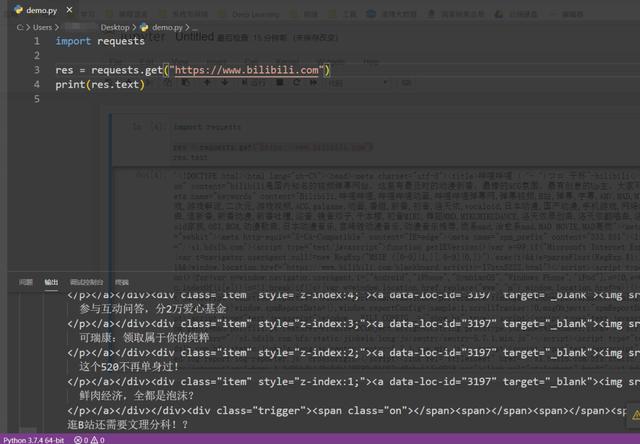Click the output line with class="trigger"
640x444 pixels.
[347, 411]
